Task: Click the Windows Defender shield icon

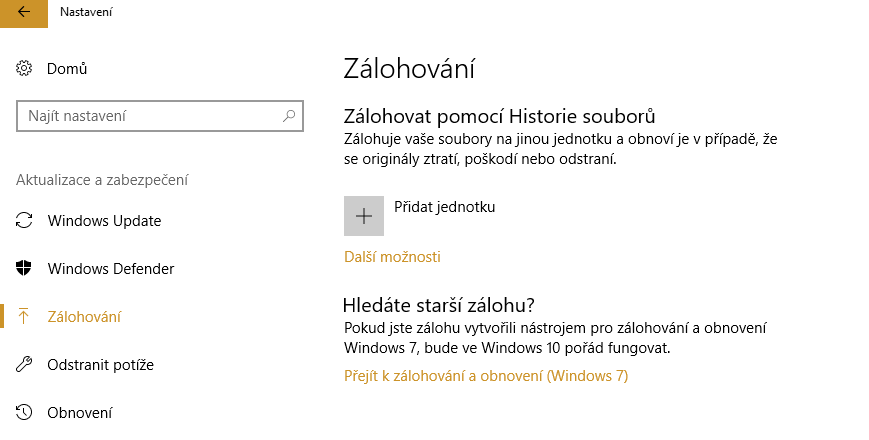Action: pyautogui.click(x=24, y=268)
